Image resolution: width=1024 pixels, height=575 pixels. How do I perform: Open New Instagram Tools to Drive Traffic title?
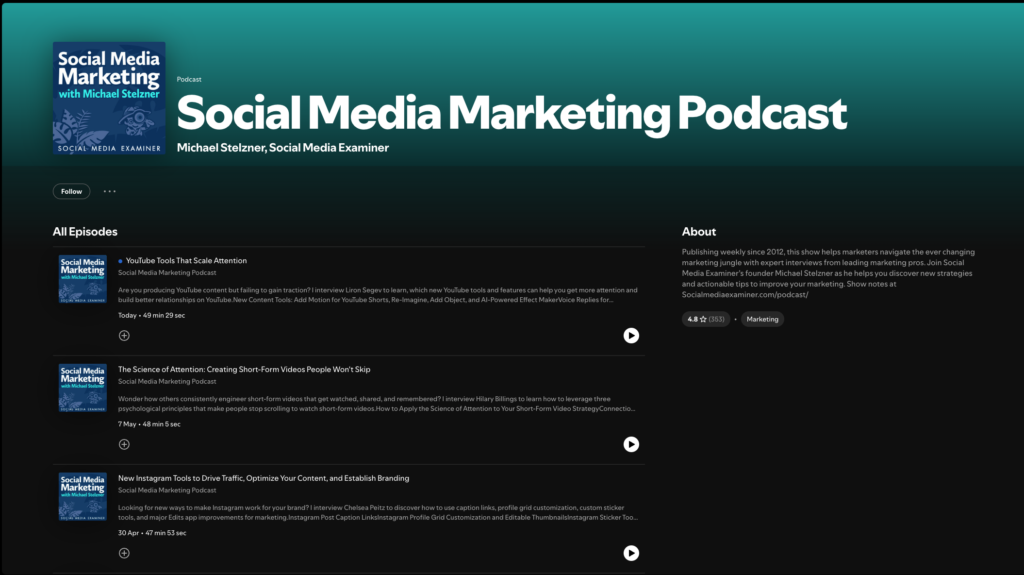click(x=263, y=478)
